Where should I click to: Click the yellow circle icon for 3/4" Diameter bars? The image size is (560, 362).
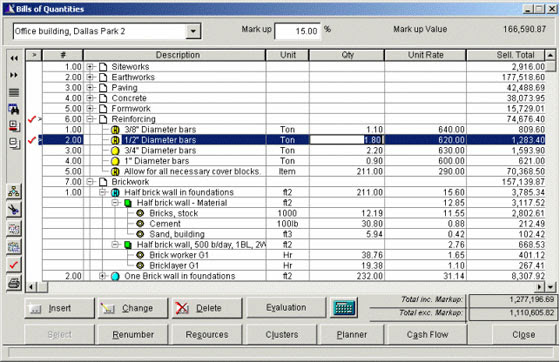(x=115, y=151)
